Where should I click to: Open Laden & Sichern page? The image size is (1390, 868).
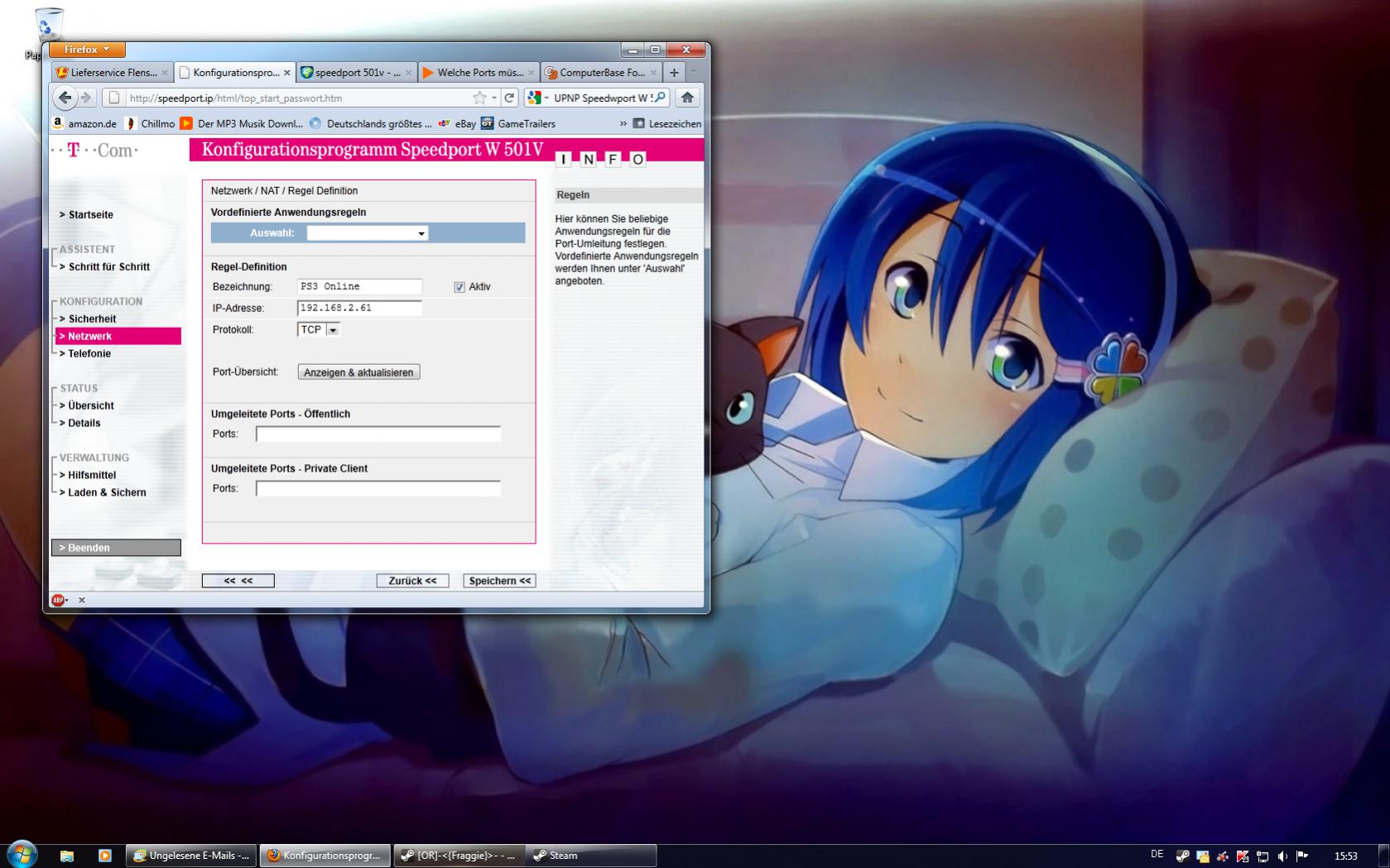point(106,493)
